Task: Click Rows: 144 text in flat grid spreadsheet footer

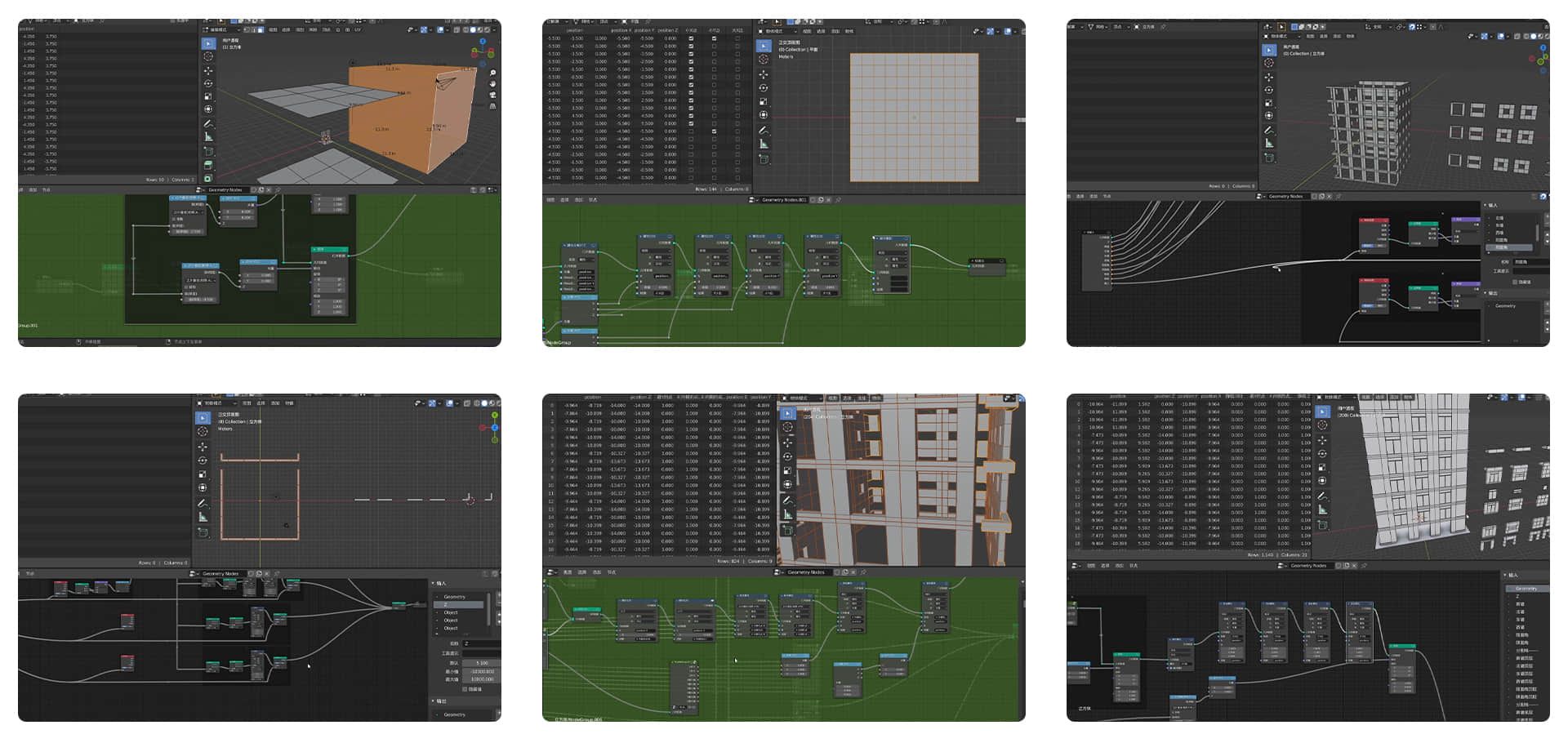Action: click(706, 189)
